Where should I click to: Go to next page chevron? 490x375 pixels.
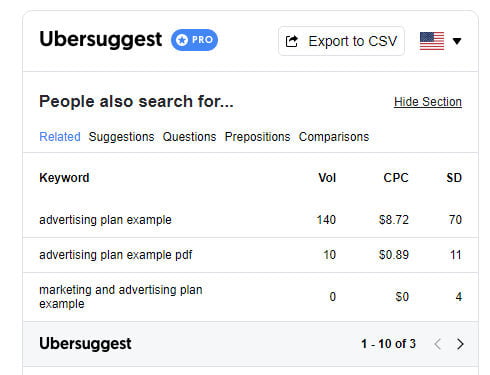tap(460, 344)
